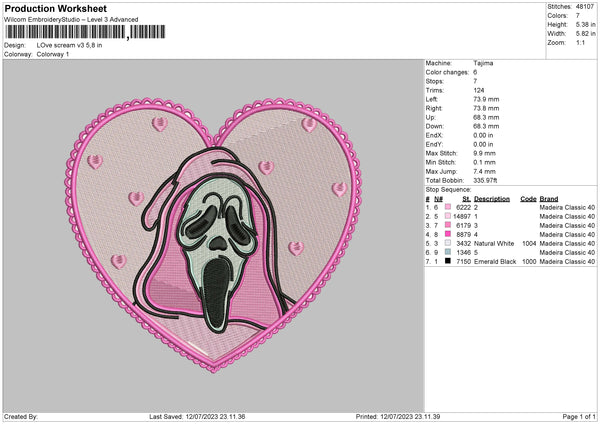Image resolution: width=600 pixels, height=424 pixels.
Task: Click the code '1000' in row 7
Action: (529, 261)
